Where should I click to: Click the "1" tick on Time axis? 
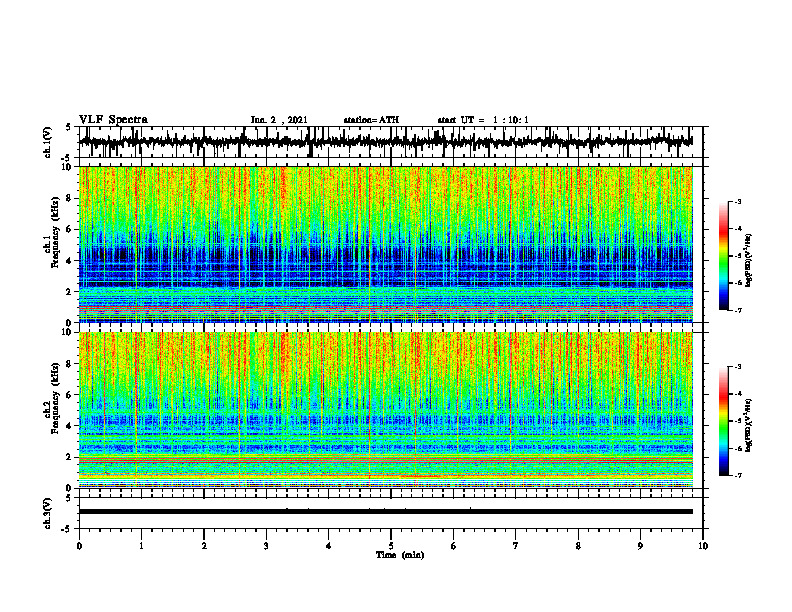click(141, 546)
